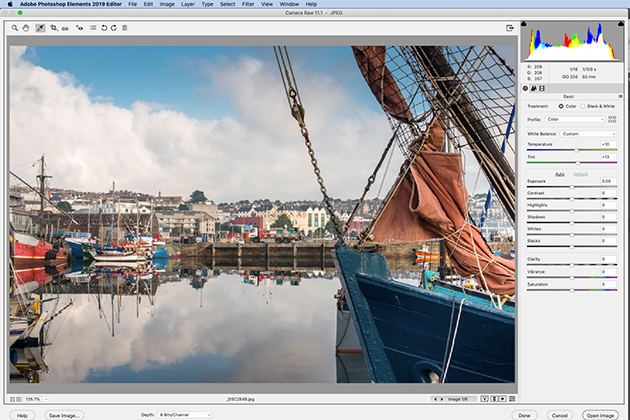
Task: Open the Adobe Photoshop Elements 2019 Editor menu
Action: [71, 4]
